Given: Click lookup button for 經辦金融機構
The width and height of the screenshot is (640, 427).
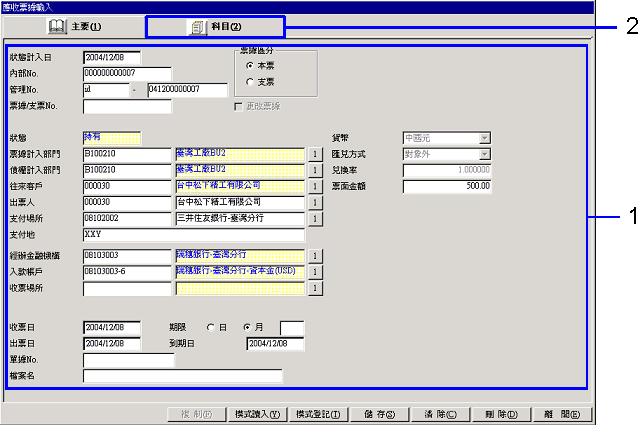Looking at the screenshot, I should click(314, 257).
